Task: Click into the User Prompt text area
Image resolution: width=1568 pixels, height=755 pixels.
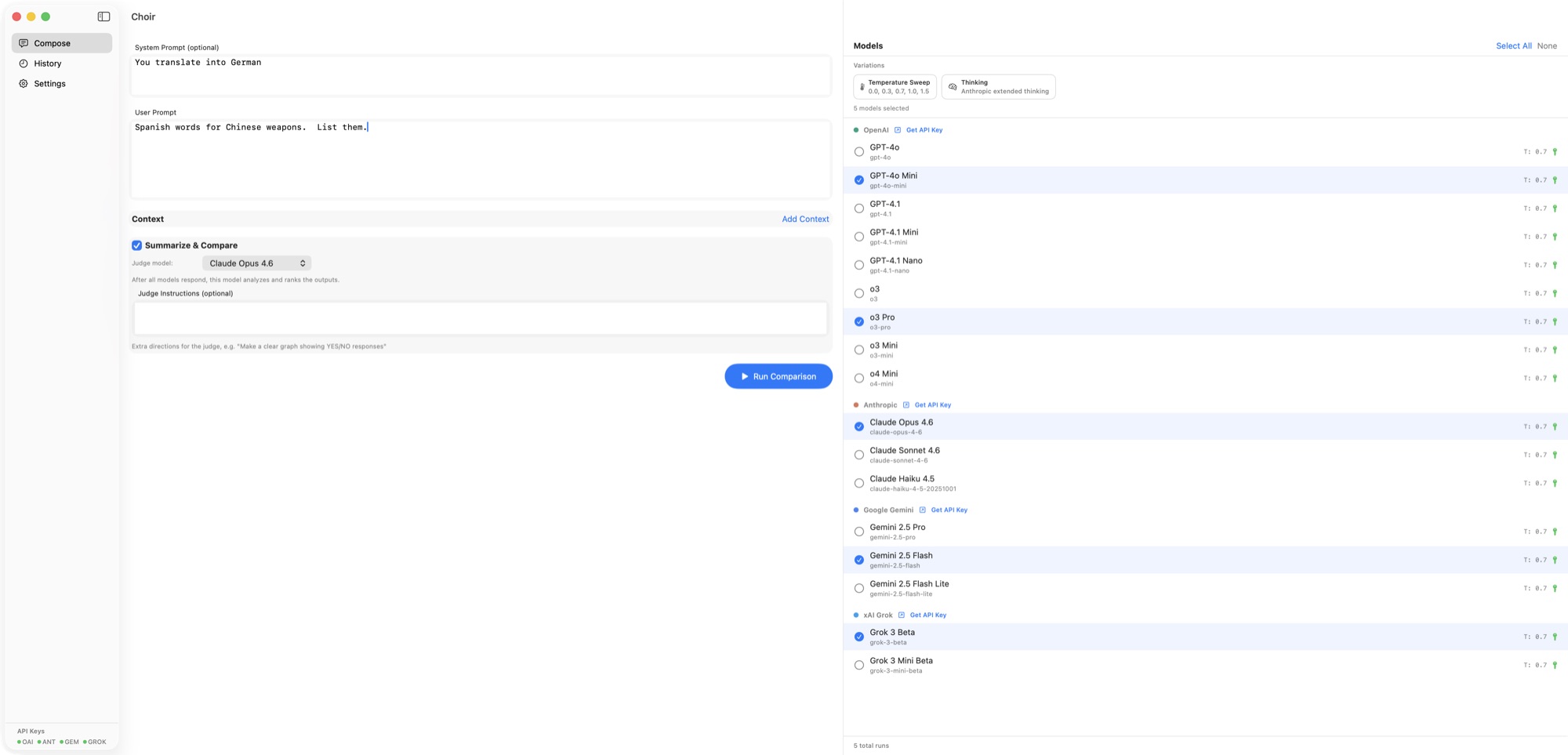Action: [481, 159]
